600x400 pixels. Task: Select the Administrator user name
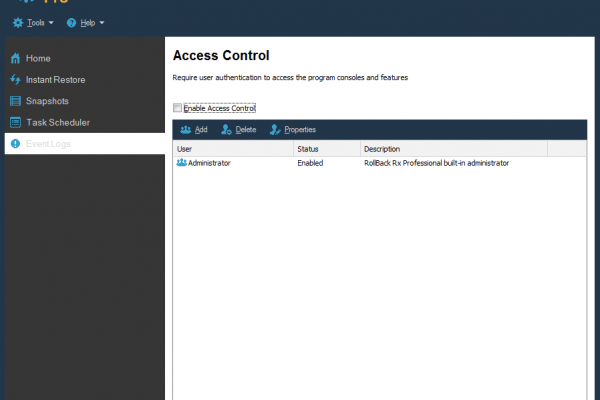[x=209, y=163]
